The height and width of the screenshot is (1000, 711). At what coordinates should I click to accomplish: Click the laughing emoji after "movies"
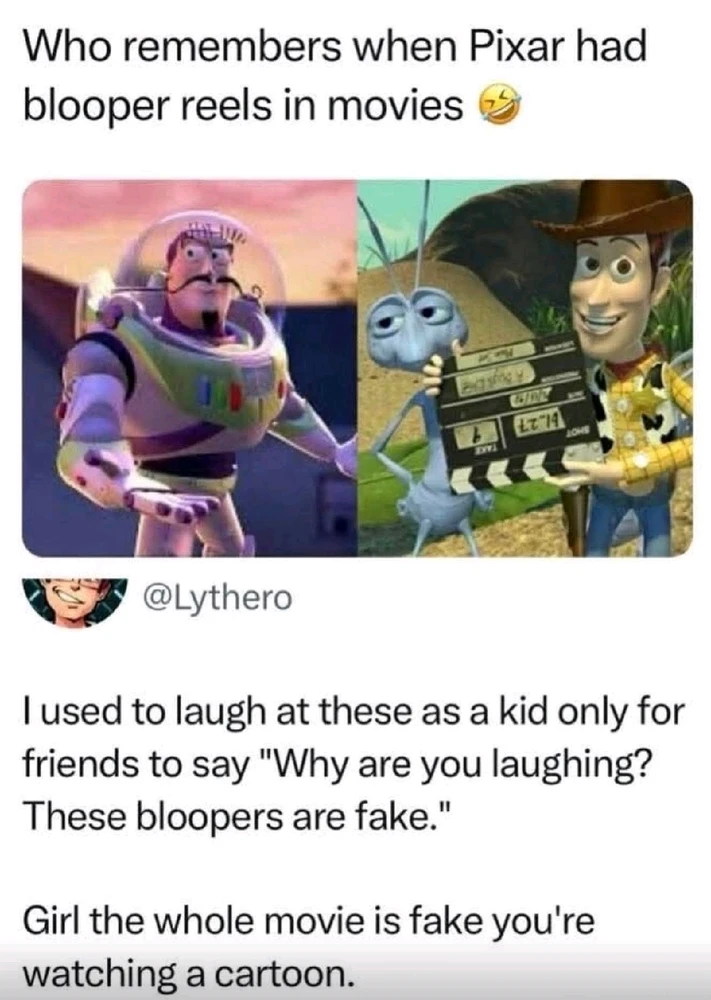(x=500, y=106)
